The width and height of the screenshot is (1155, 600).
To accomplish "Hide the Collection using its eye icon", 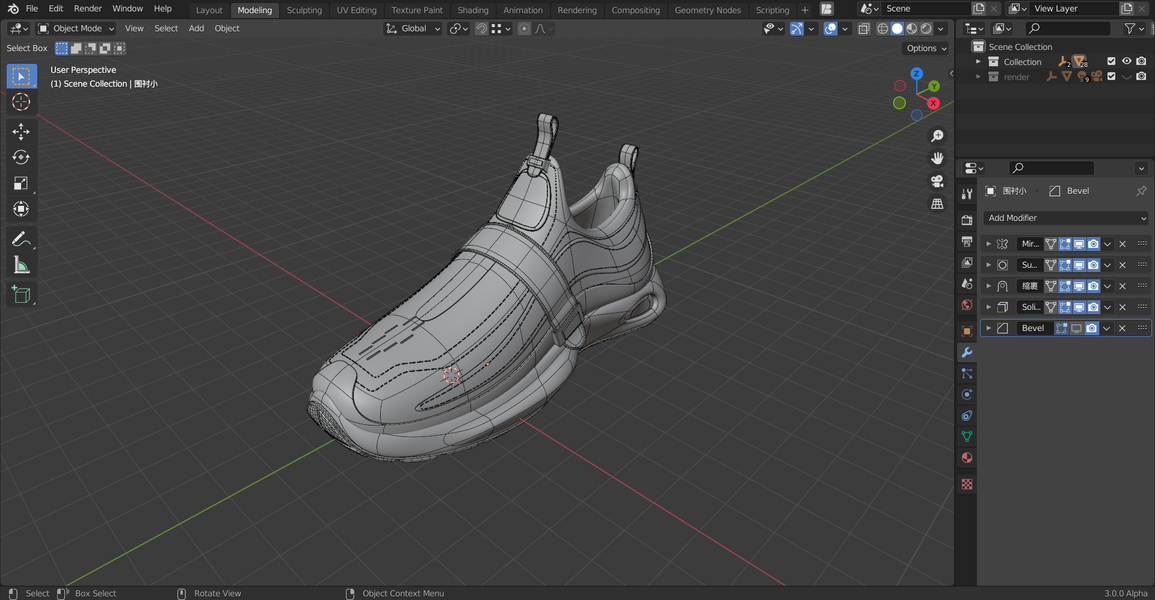I will pyautogui.click(x=1126, y=62).
